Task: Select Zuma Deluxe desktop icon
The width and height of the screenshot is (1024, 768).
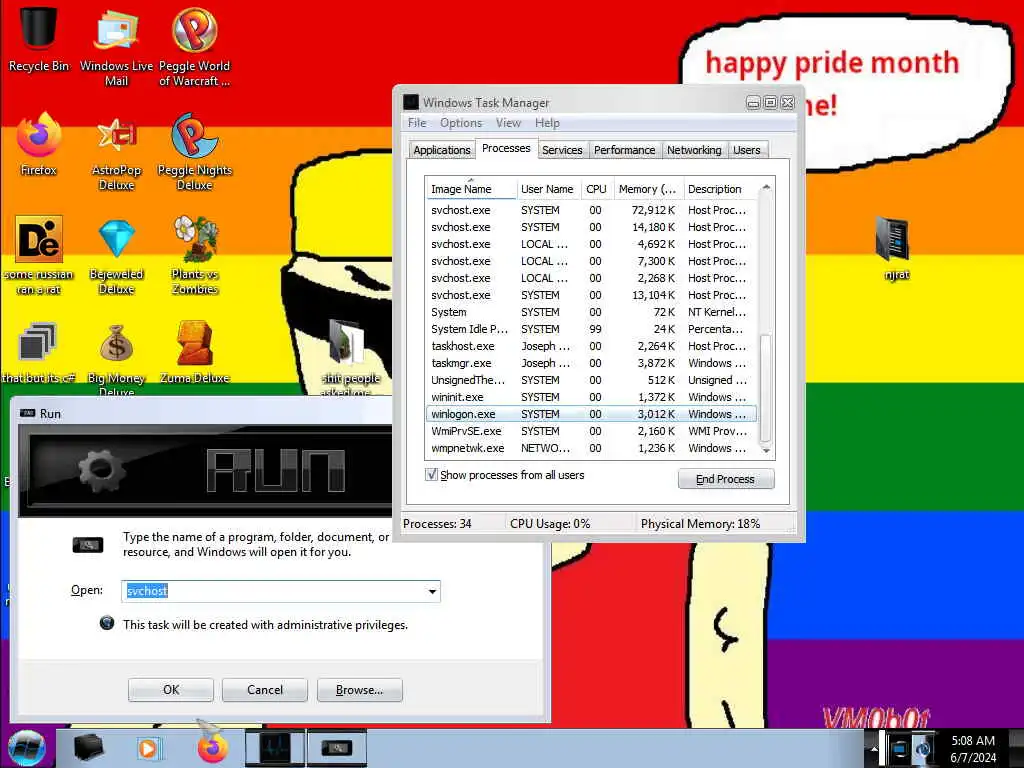Action: (x=195, y=353)
